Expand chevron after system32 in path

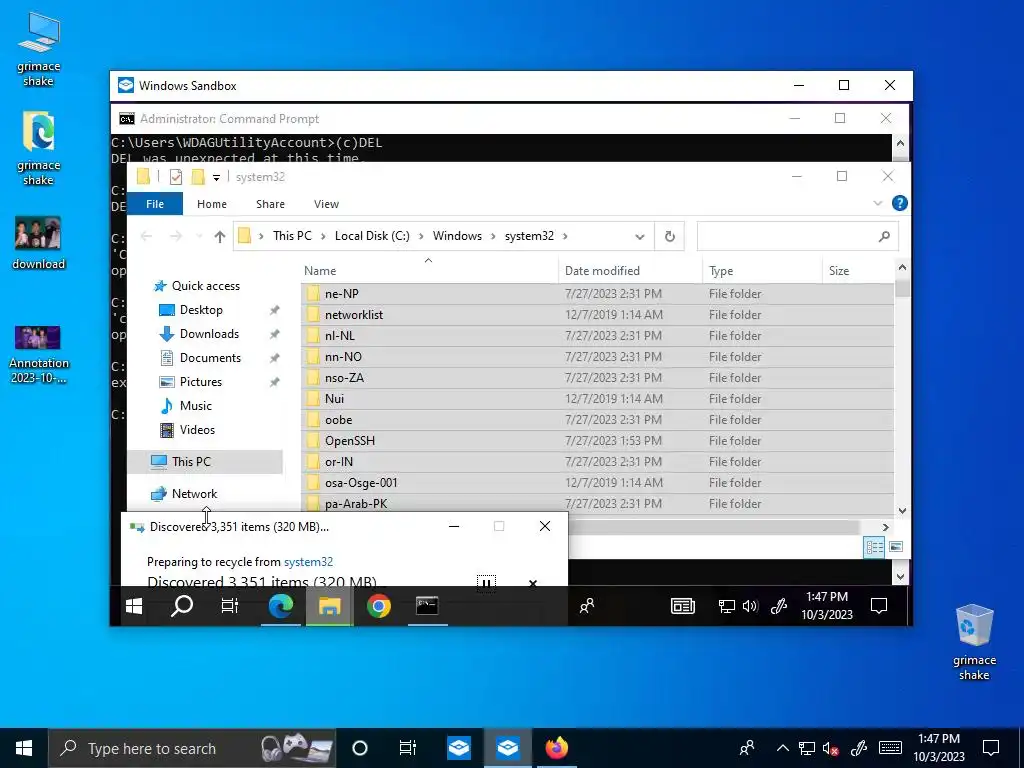point(566,236)
